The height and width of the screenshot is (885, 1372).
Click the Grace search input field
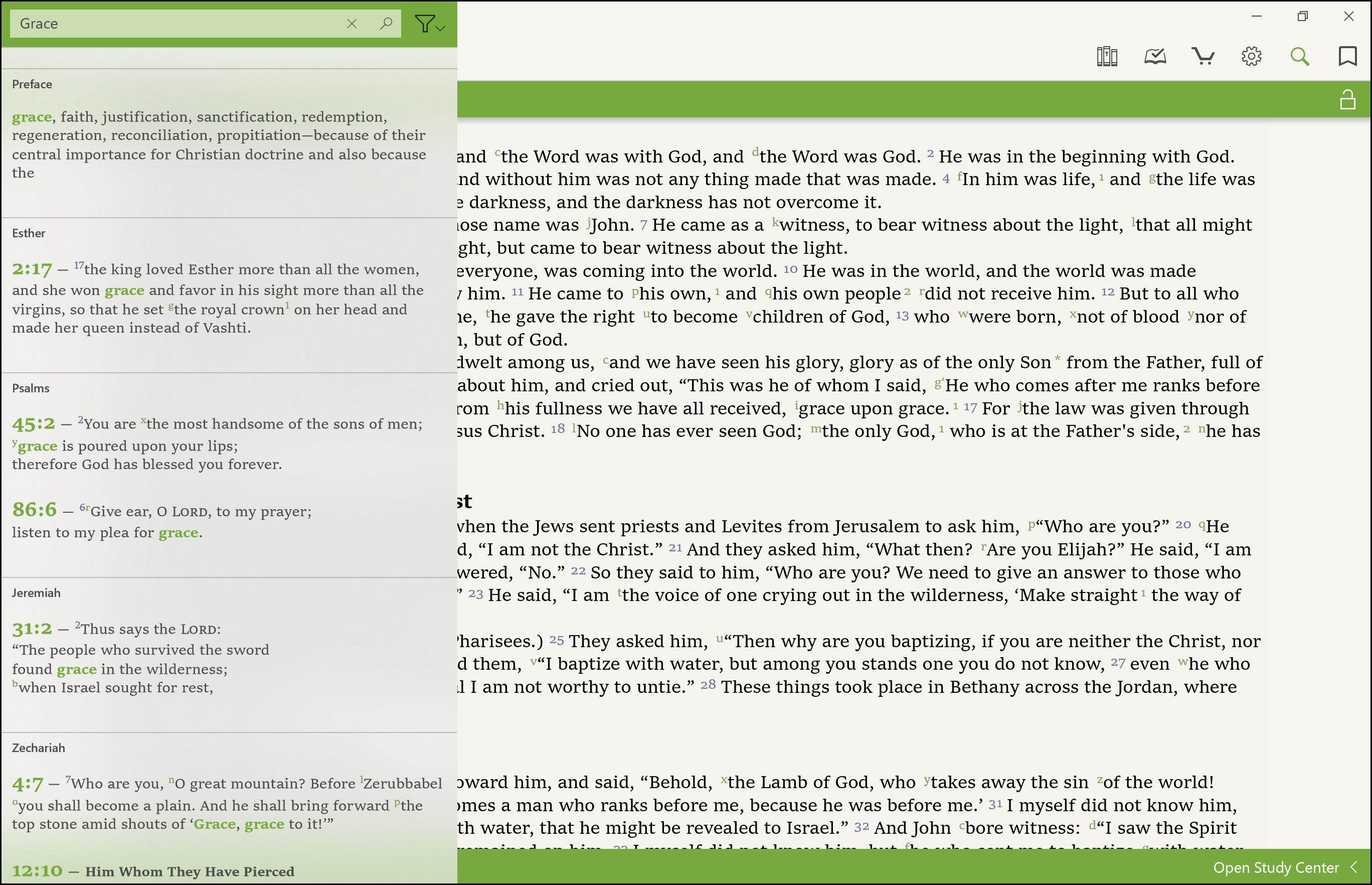point(173,24)
